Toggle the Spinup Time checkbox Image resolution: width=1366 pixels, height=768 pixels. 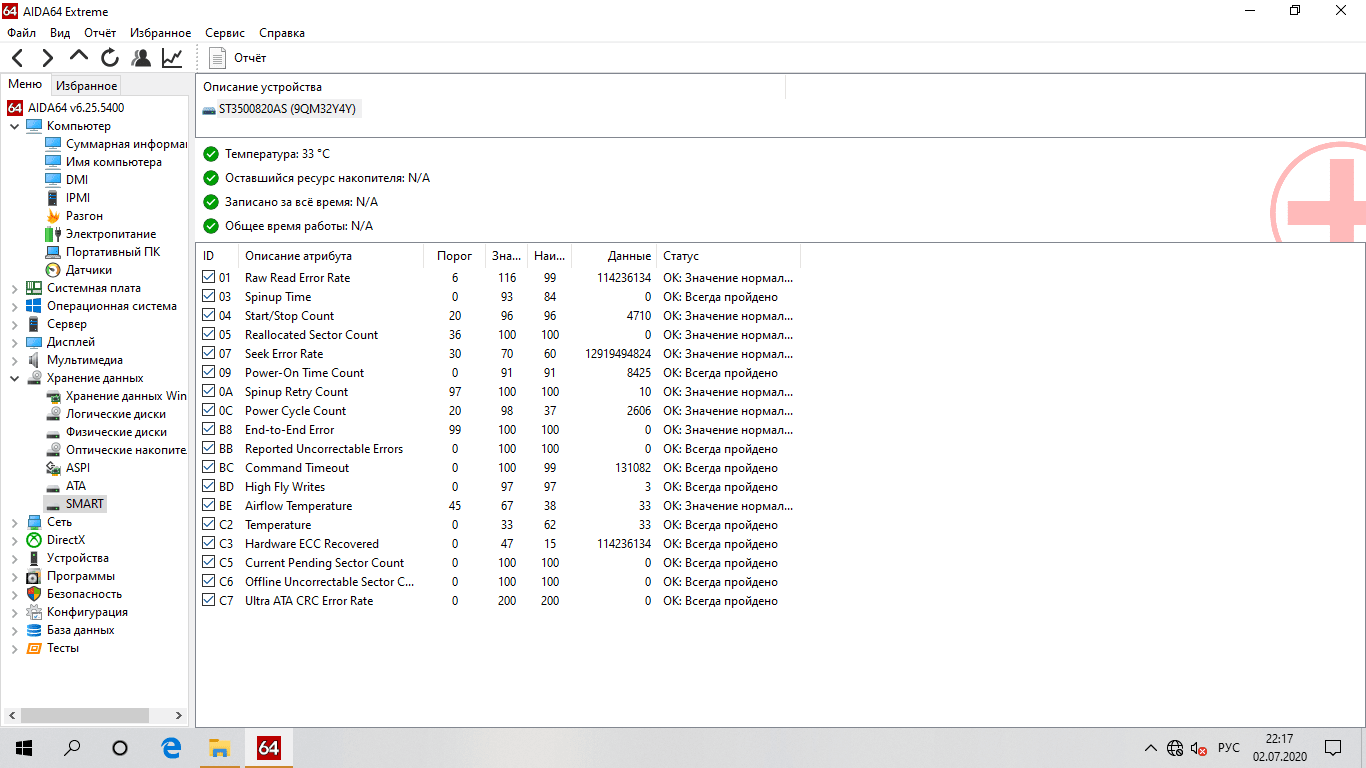pyautogui.click(x=208, y=296)
